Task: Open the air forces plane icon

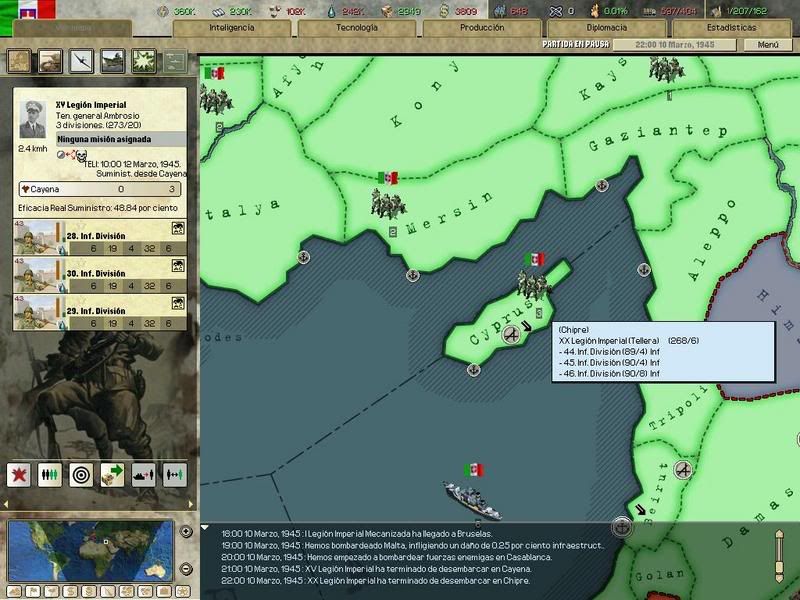Action: (81, 61)
